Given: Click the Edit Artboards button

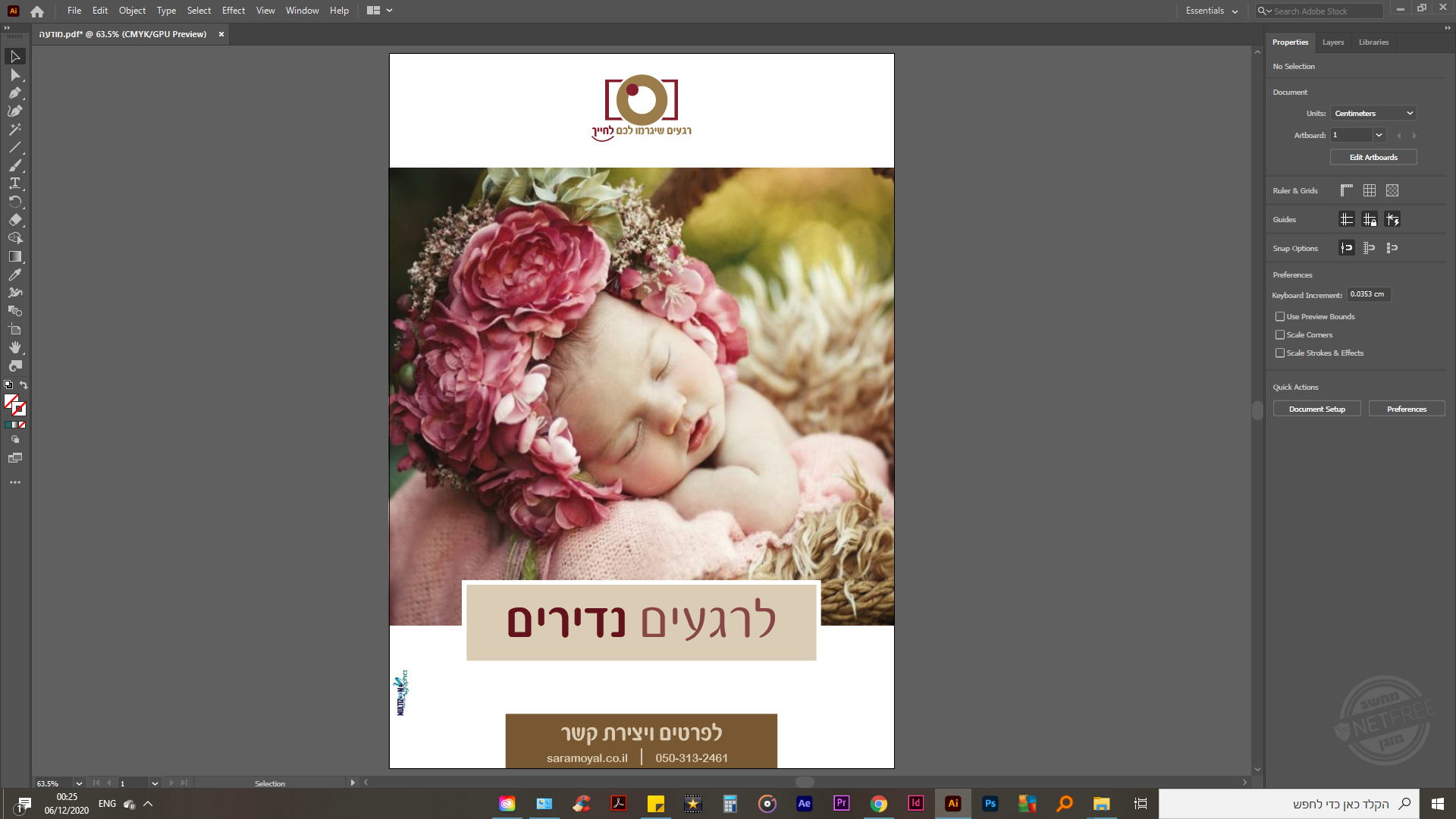Looking at the screenshot, I should [x=1373, y=157].
